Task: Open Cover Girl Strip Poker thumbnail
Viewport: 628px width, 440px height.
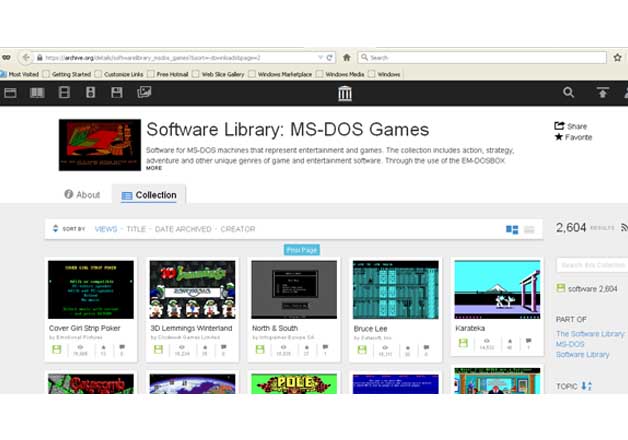Action: 91,289
